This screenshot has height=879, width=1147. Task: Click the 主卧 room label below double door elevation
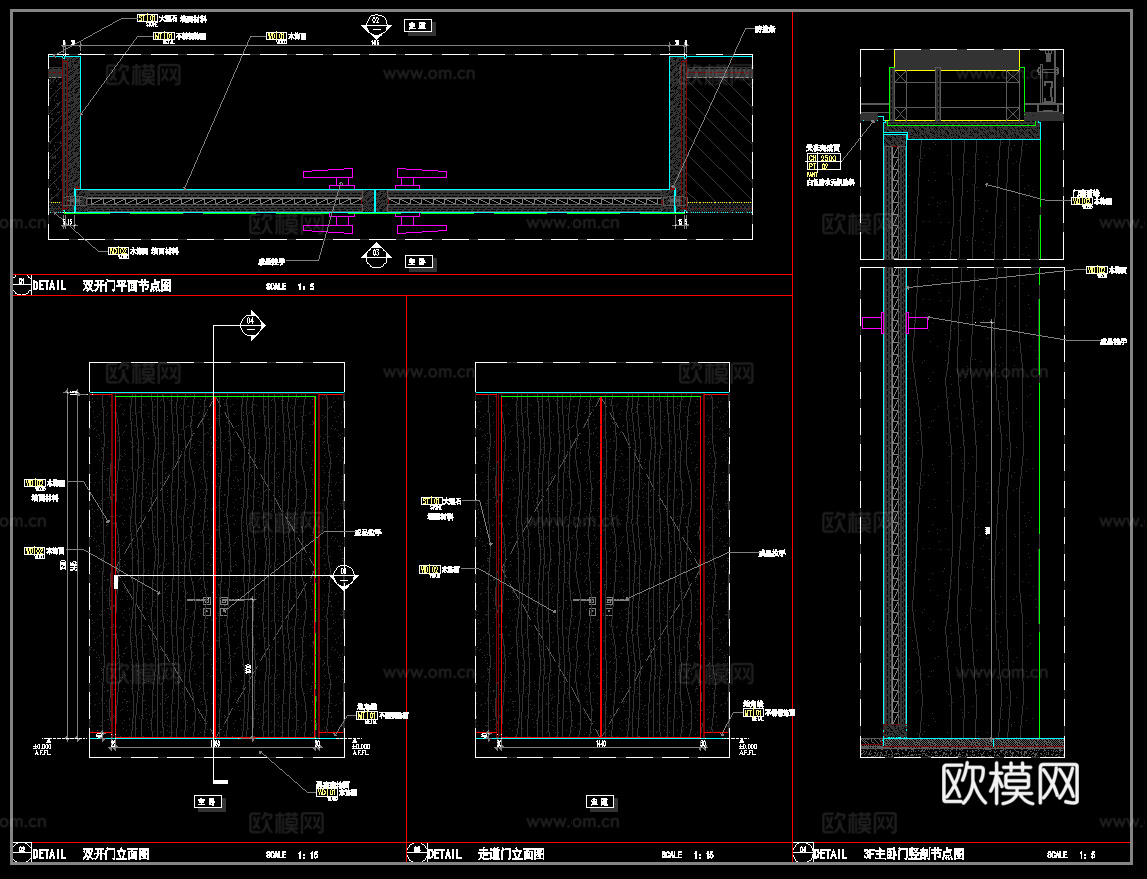coord(206,801)
